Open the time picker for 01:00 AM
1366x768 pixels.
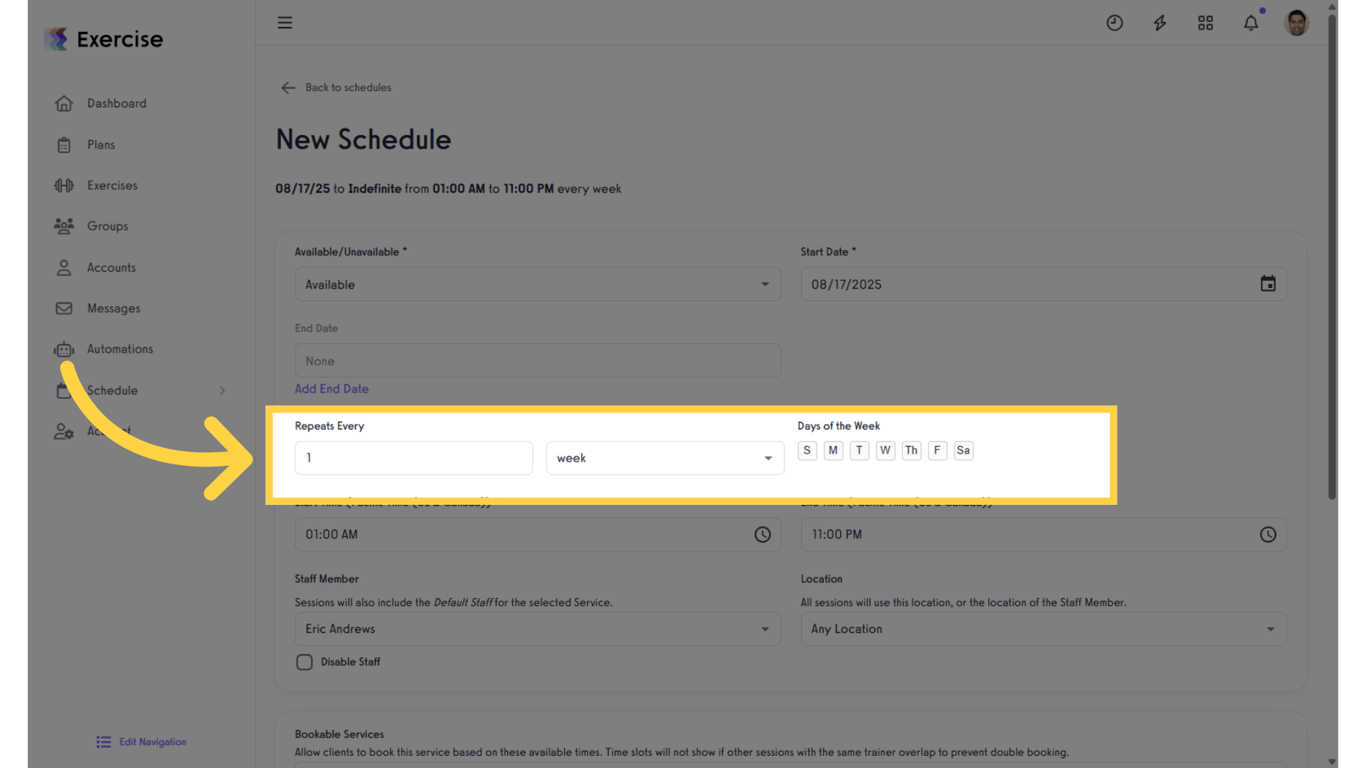click(x=762, y=534)
